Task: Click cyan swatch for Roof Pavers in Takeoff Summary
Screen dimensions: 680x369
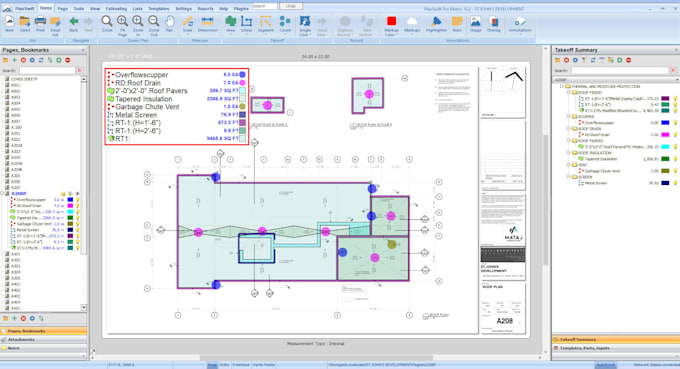Action: coord(665,147)
